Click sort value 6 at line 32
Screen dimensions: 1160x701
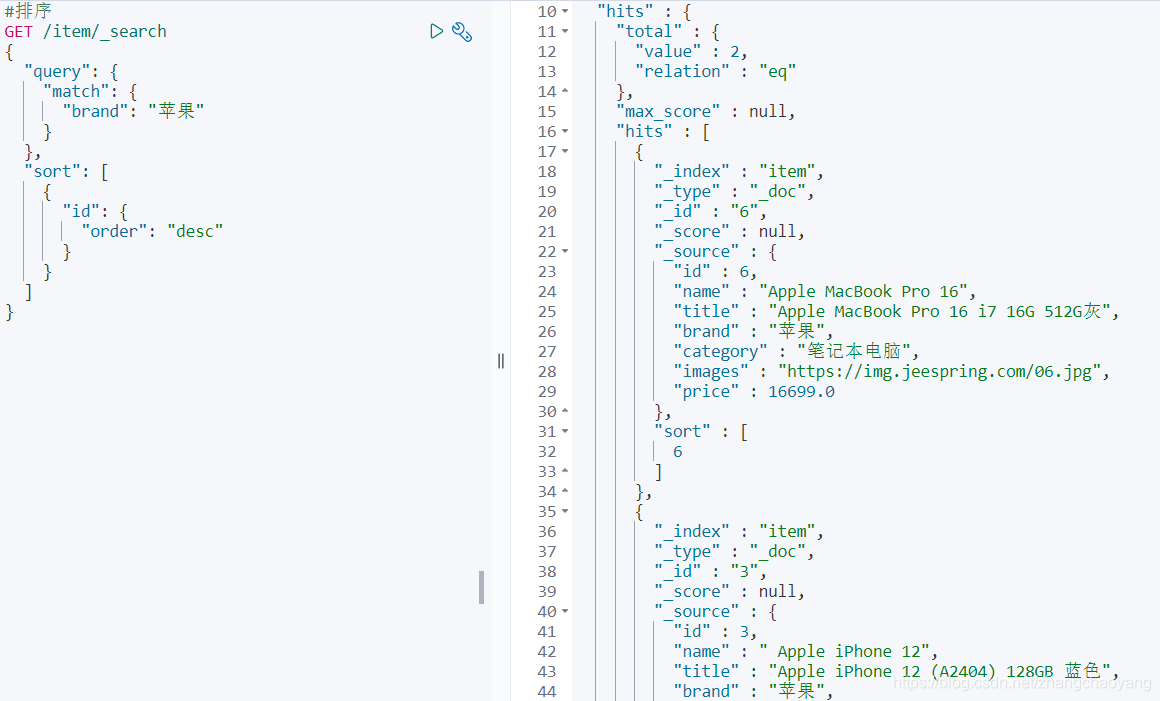(x=678, y=451)
